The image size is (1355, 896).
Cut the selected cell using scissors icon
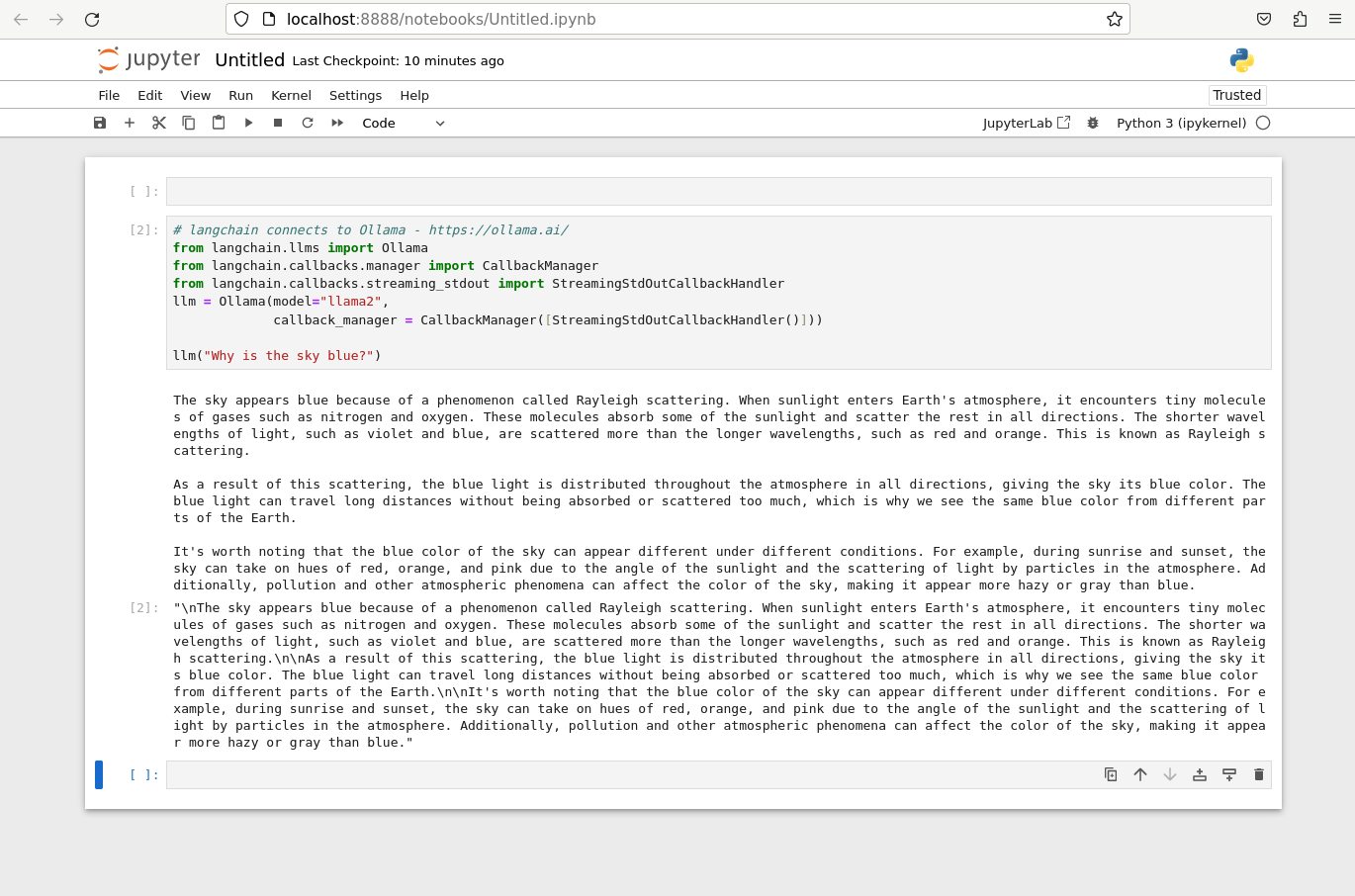[159, 123]
